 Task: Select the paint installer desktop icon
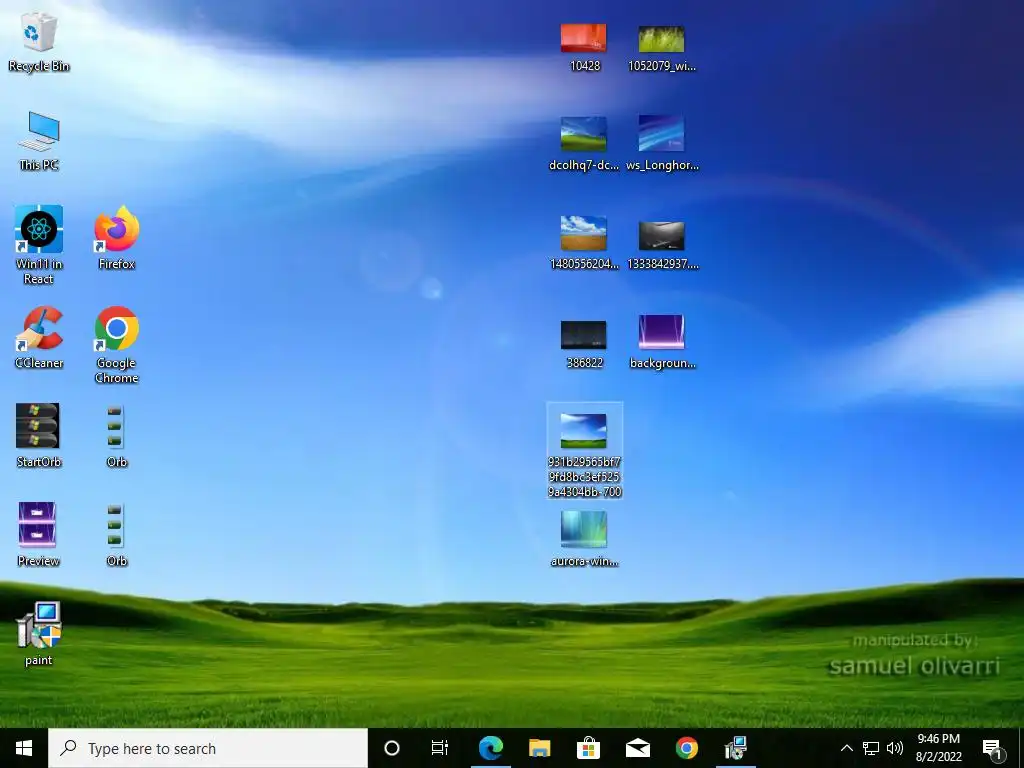[x=39, y=634]
